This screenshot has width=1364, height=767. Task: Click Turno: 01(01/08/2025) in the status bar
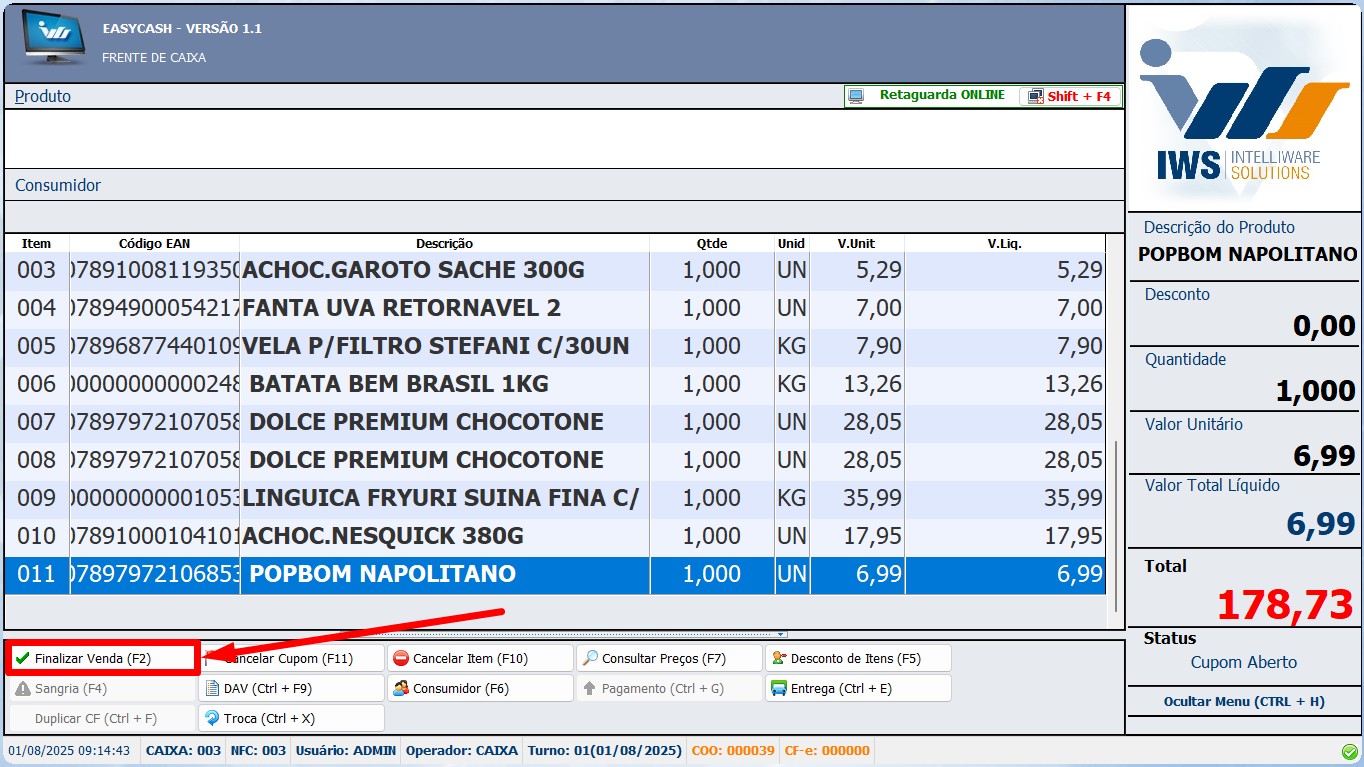(605, 750)
